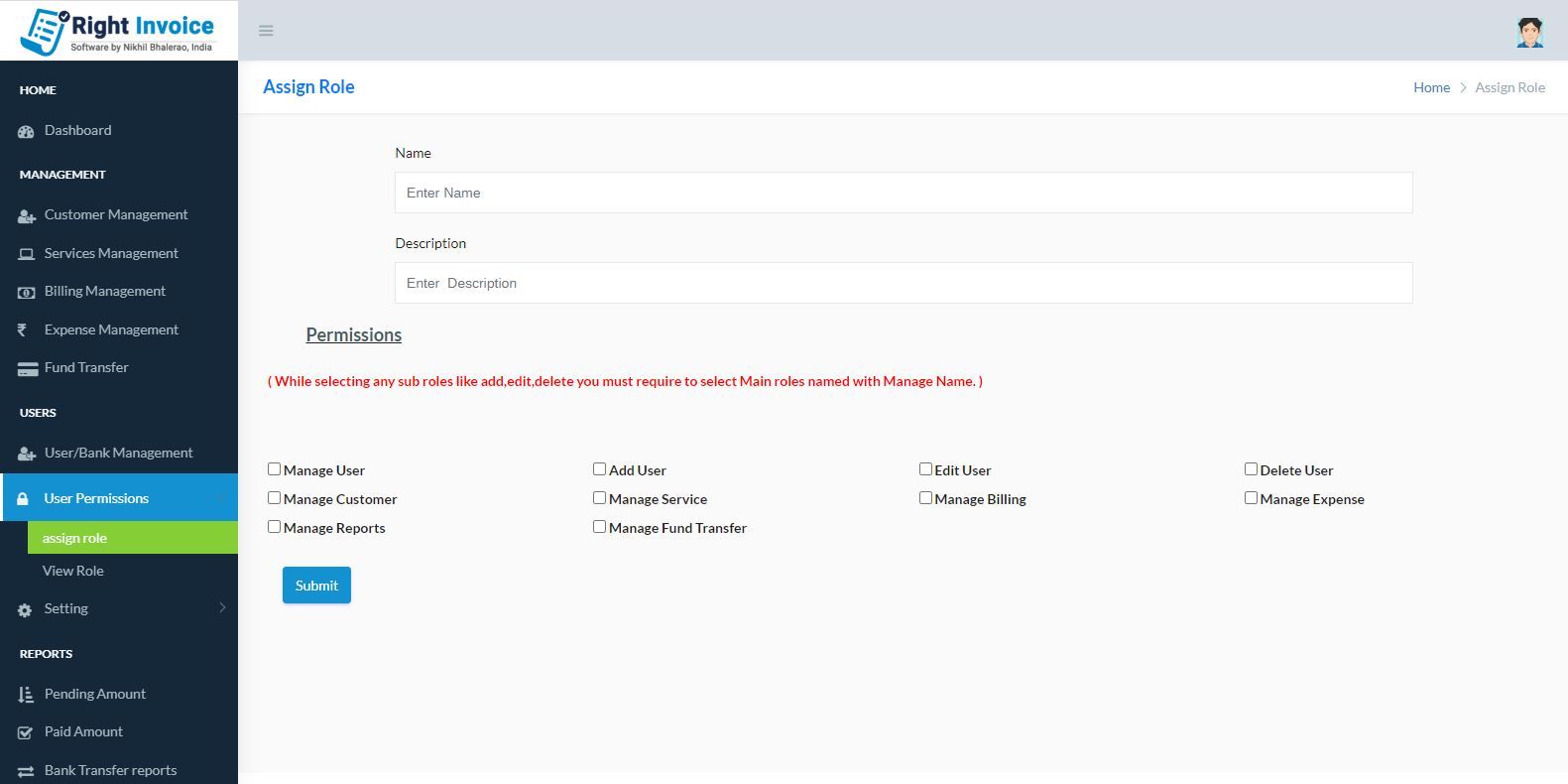The height and width of the screenshot is (784, 1568).
Task: Click the Bank Transfer reports arrows icon
Action: [x=26, y=771]
